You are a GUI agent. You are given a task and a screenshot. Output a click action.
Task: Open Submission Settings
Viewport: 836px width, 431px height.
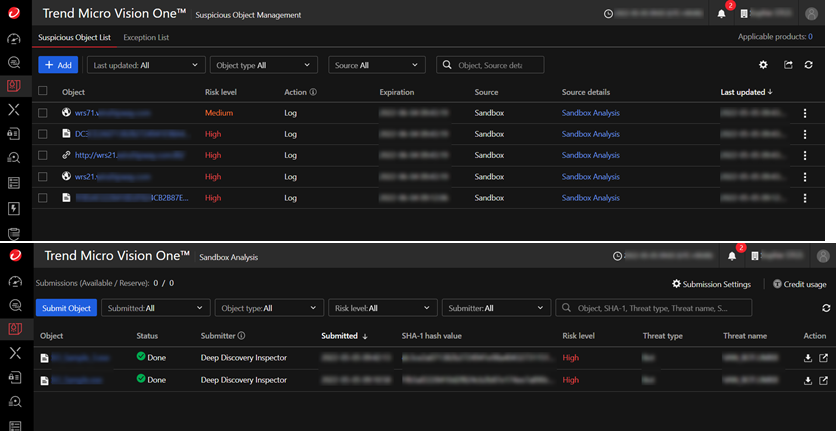[712, 284]
